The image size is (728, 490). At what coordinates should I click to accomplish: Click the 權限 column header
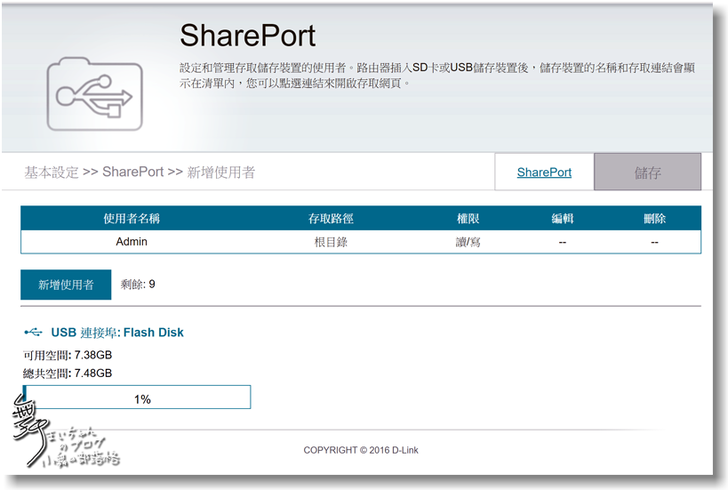(x=468, y=218)
